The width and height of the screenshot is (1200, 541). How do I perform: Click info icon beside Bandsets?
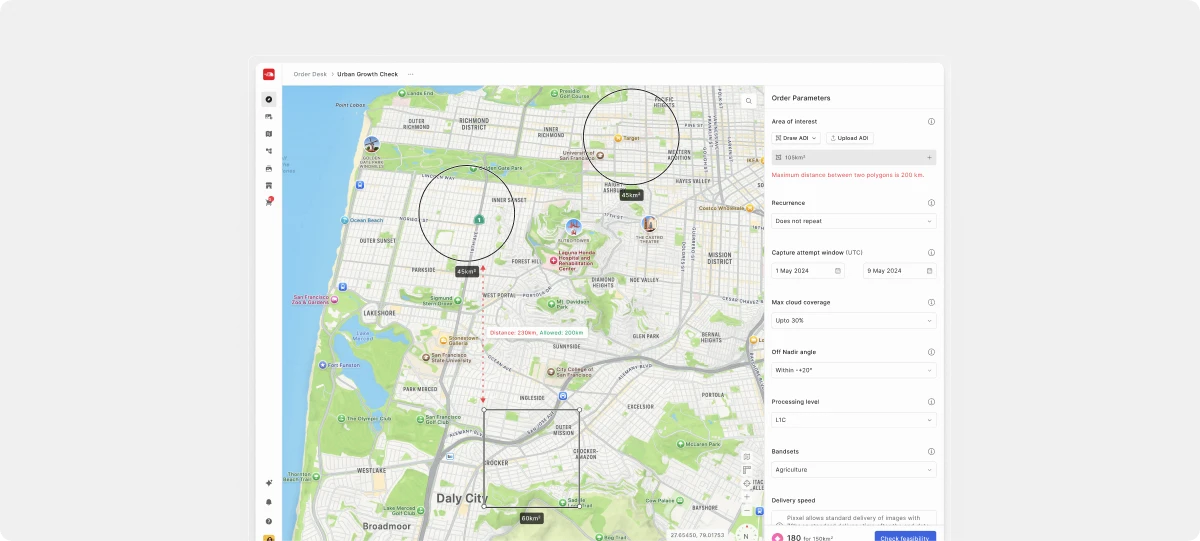[931, 451]
